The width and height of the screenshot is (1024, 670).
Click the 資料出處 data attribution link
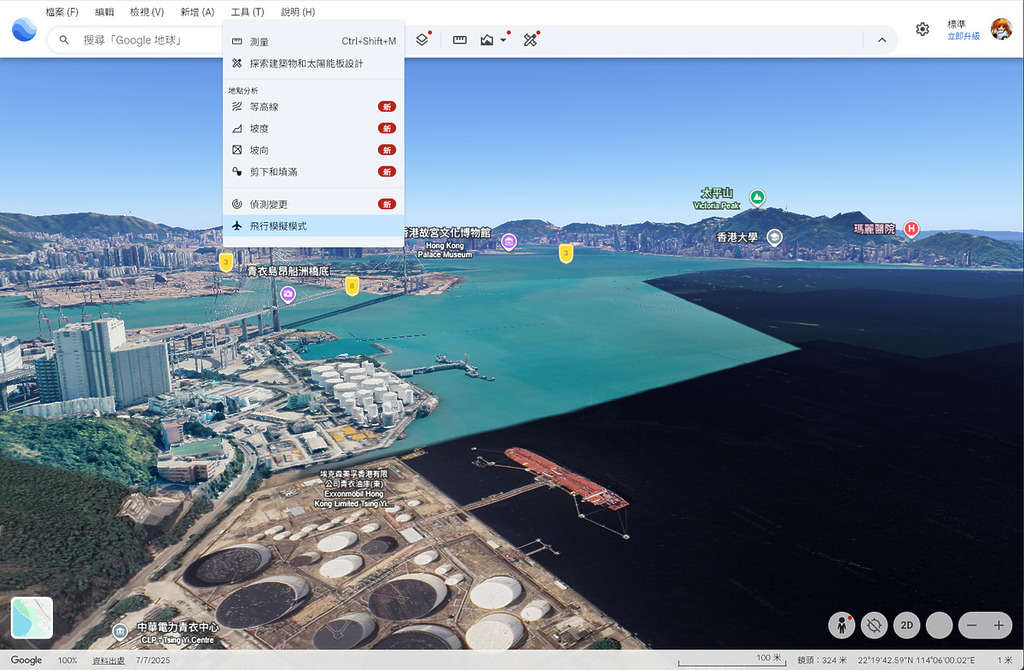[x=108, y=660]
